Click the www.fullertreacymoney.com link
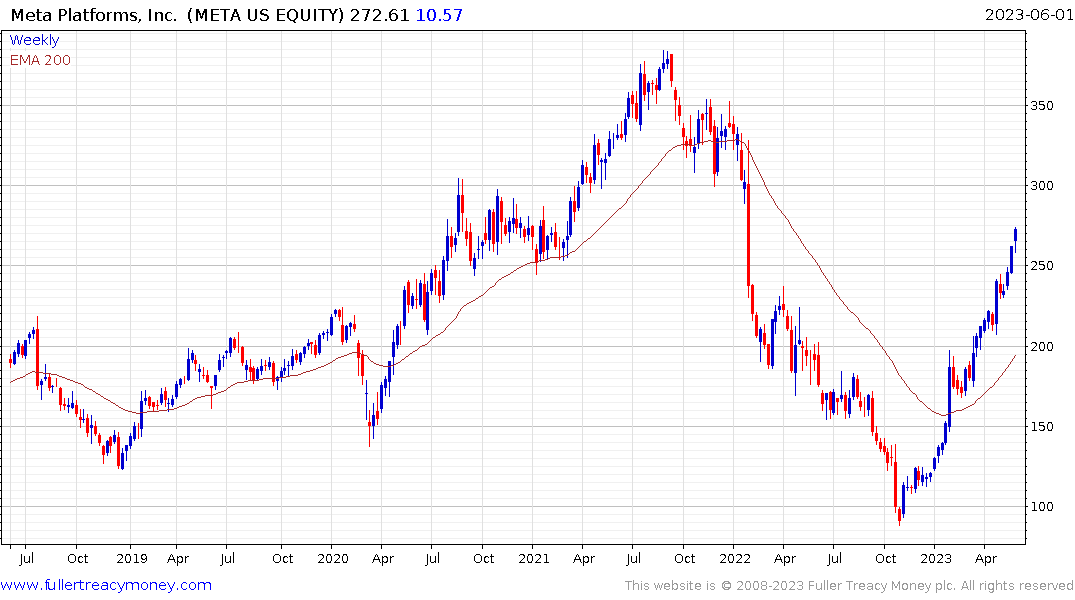The width and height of the screenshot is (1075, 600). 106,585
